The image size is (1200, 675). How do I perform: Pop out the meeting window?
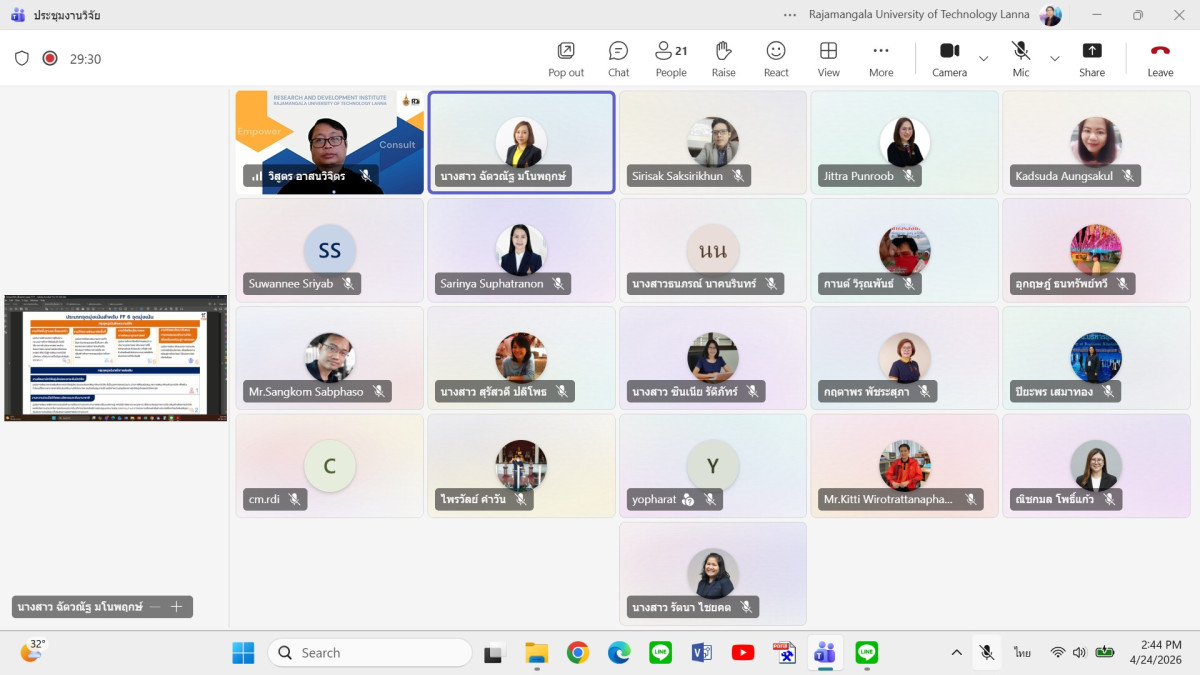[566, 58]
